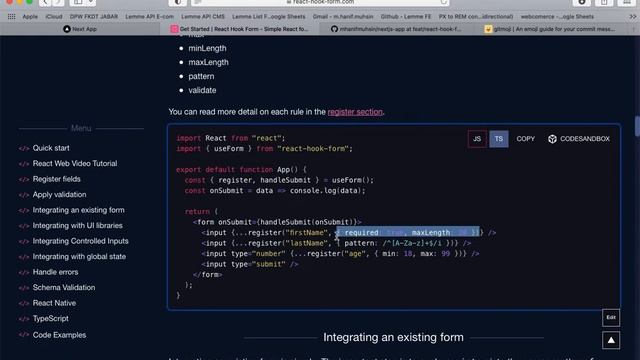Click the 'minLength' list item text

207,48
